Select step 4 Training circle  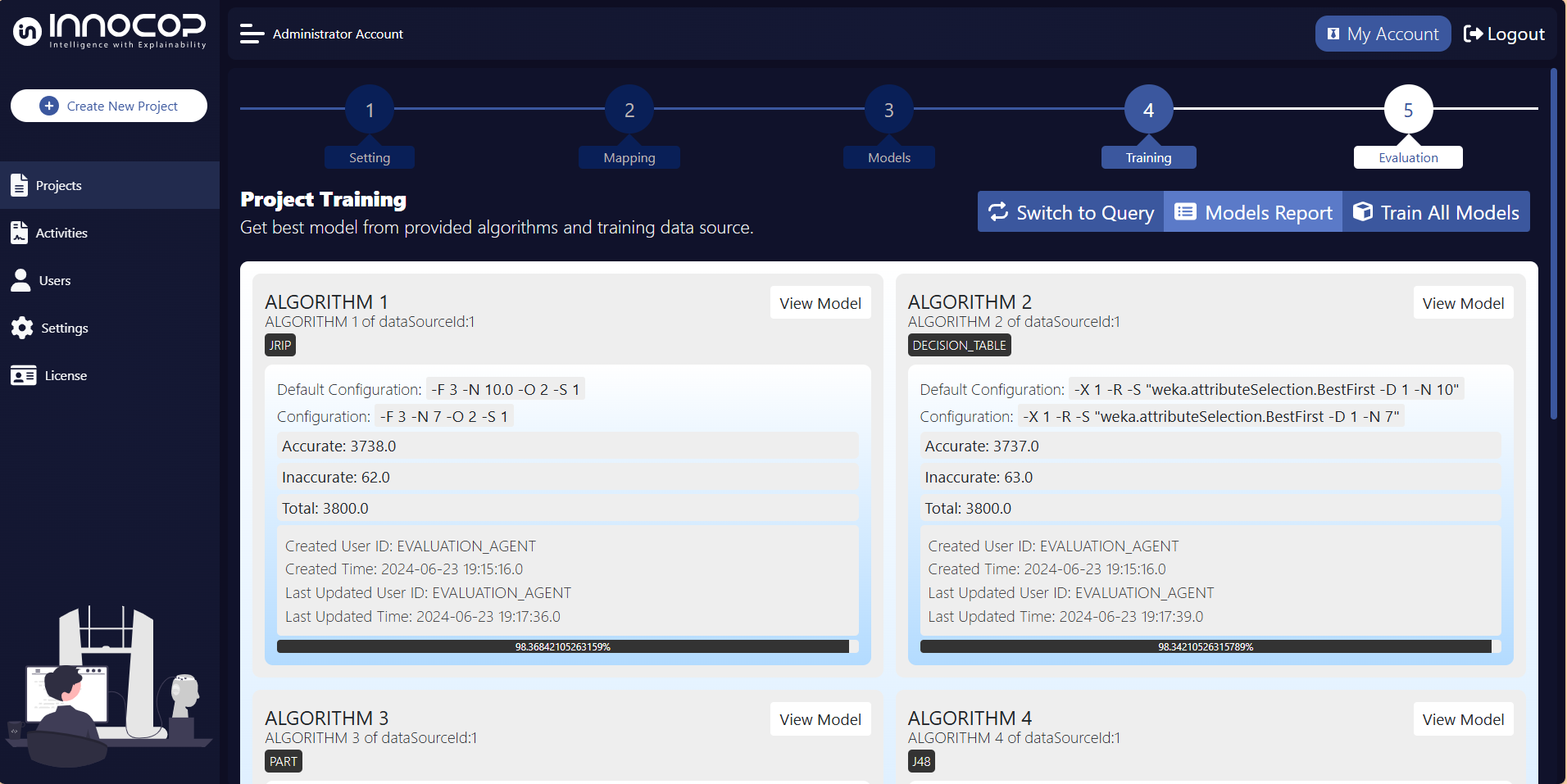click(1149, 109)
